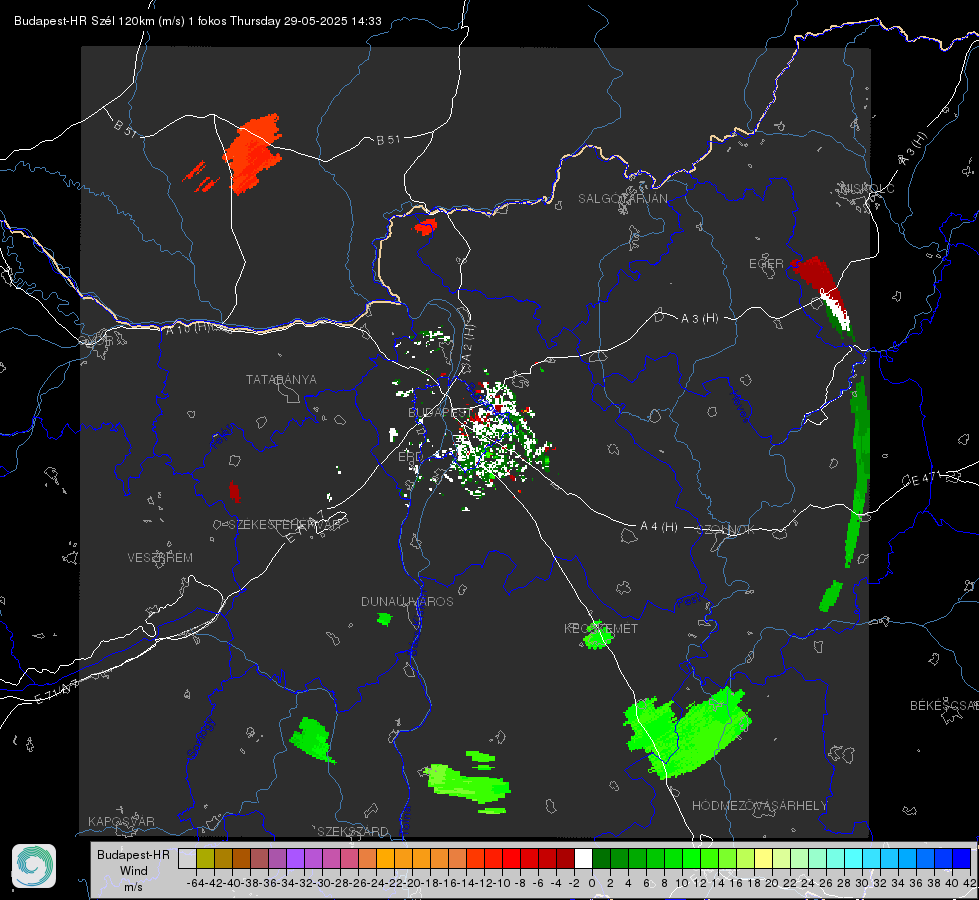Click the small red echo west of Székesfehérvár

(x=234, y=492)
